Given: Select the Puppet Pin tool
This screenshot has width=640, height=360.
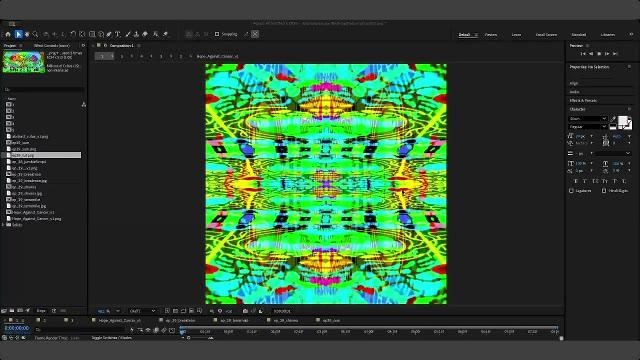Looking at the screenshot, I should point(166,35).
